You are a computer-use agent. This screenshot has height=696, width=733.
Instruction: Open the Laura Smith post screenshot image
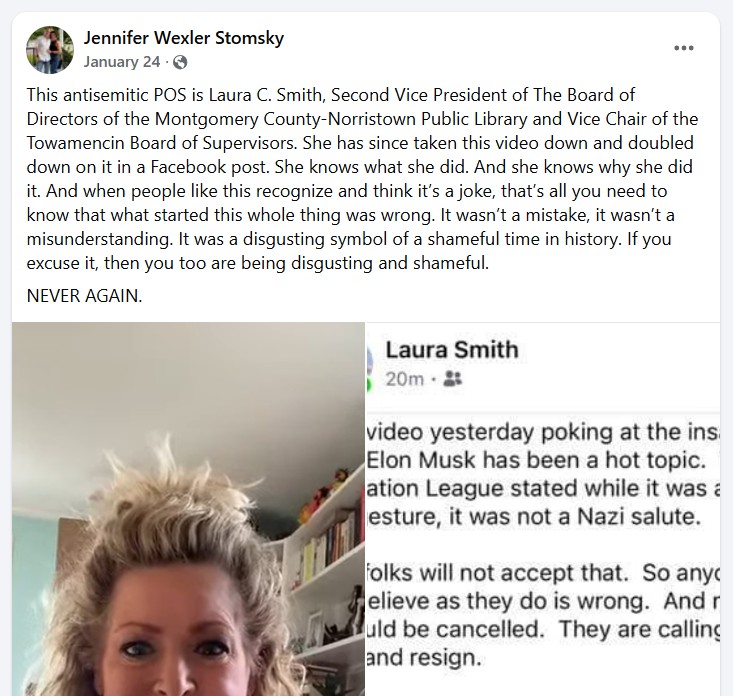[542, 509]
